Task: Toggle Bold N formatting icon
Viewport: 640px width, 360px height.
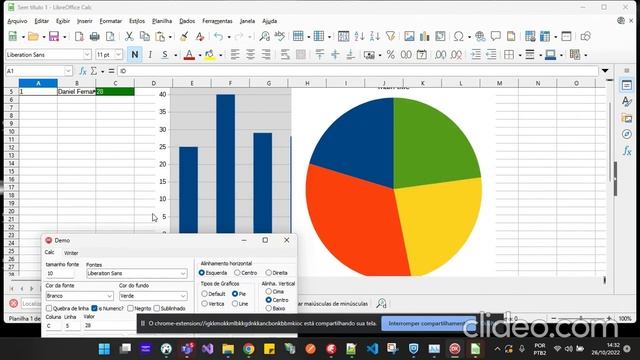Action: pyautogui.click(x=135, y=55)
